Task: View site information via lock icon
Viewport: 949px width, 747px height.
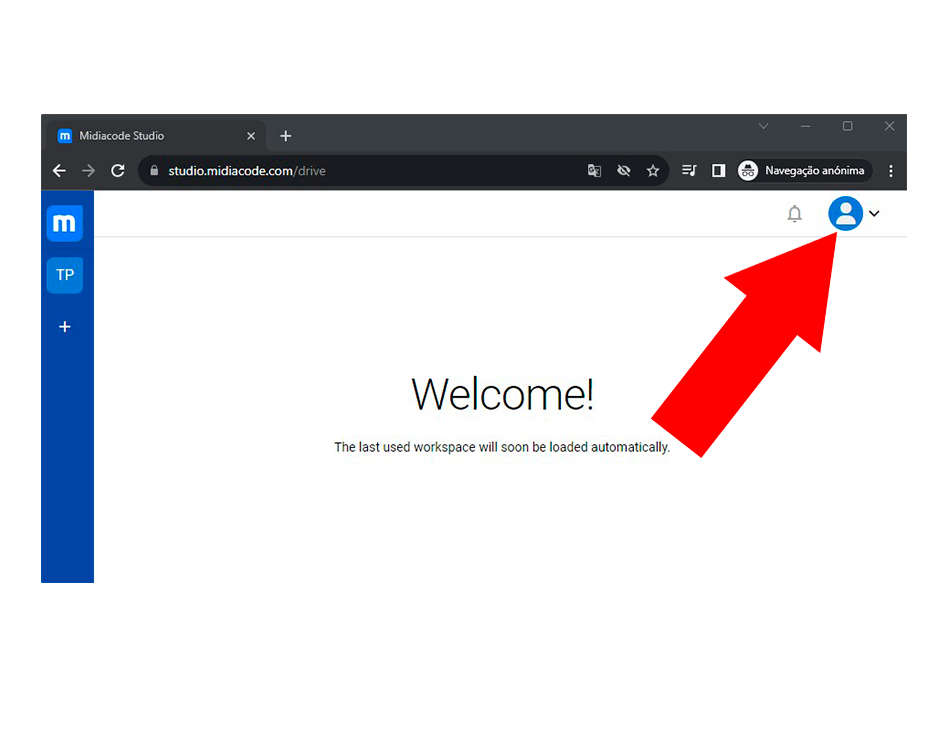Action: (x=154, y=171)
